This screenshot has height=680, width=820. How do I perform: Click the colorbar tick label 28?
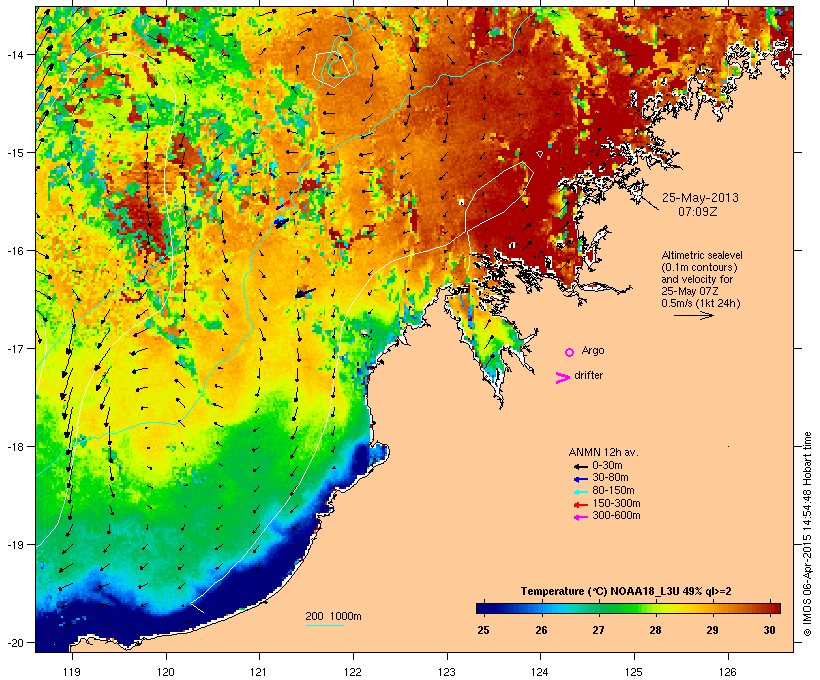pos(655,630)
